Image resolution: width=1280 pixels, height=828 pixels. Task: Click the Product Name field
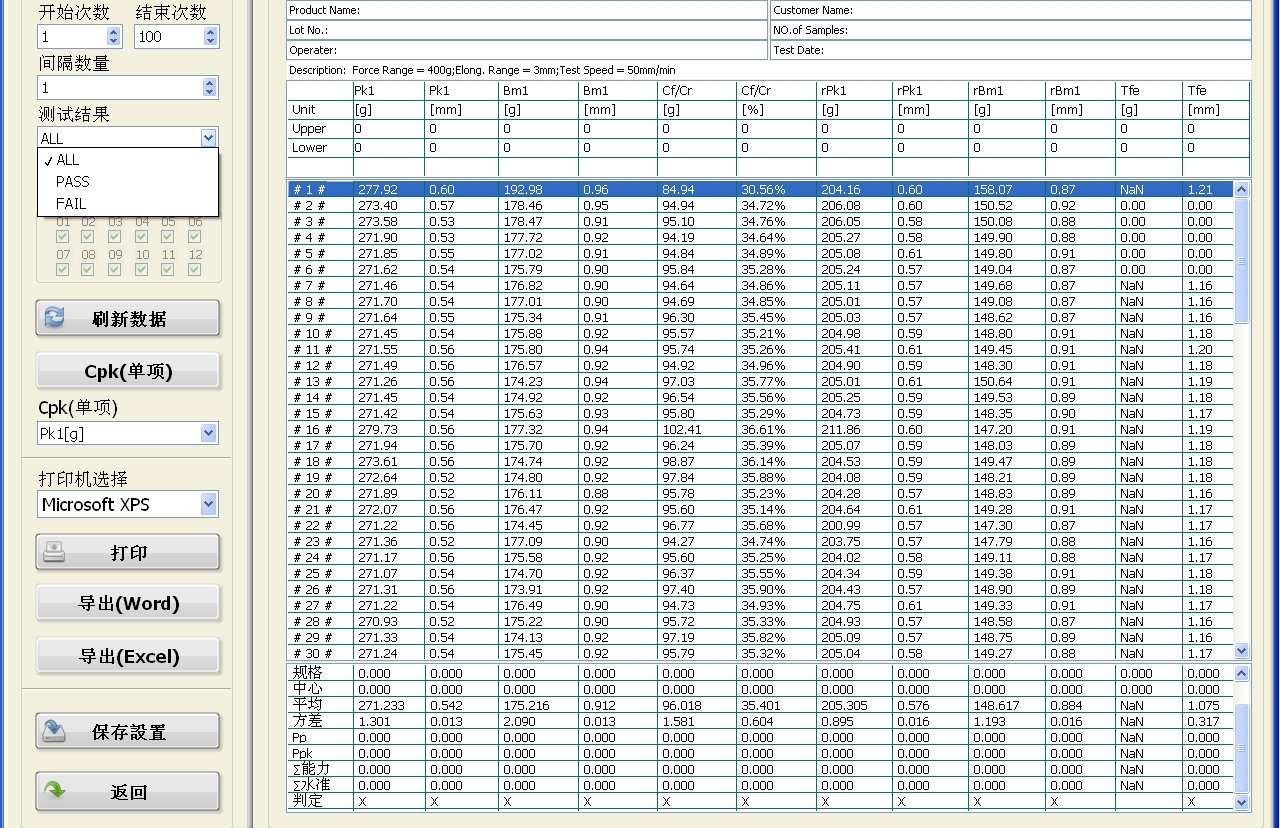coord(527,10)
